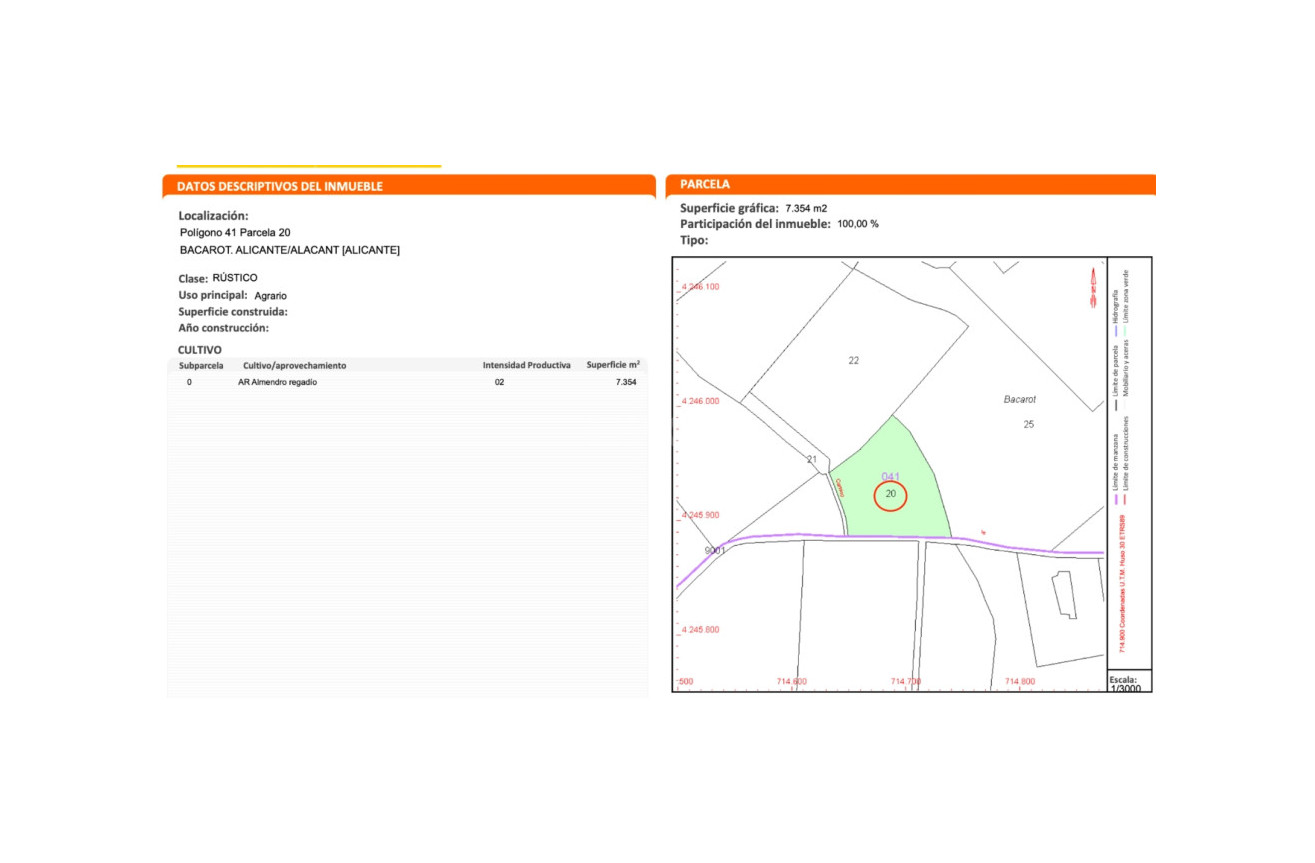
Task: Click the Intensidad Productiva column header
Action: coord(526,366)
